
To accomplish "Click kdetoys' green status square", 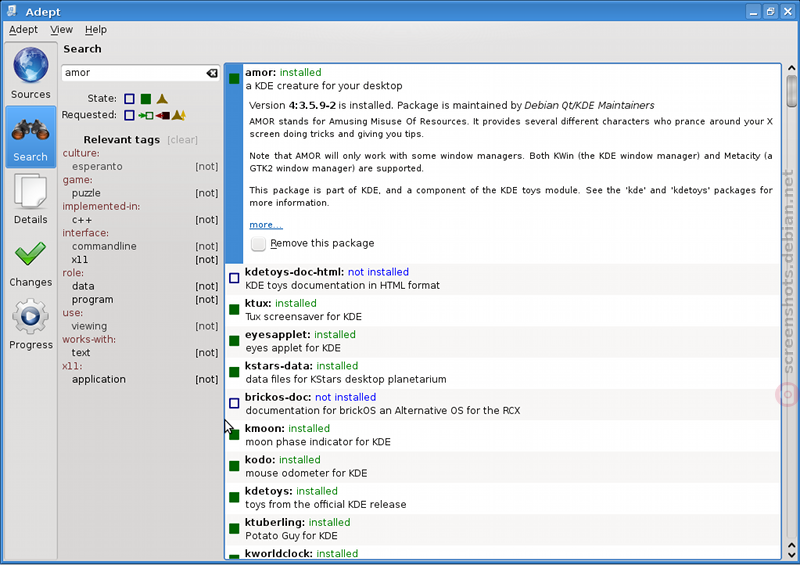I will [x=234, y=497].
